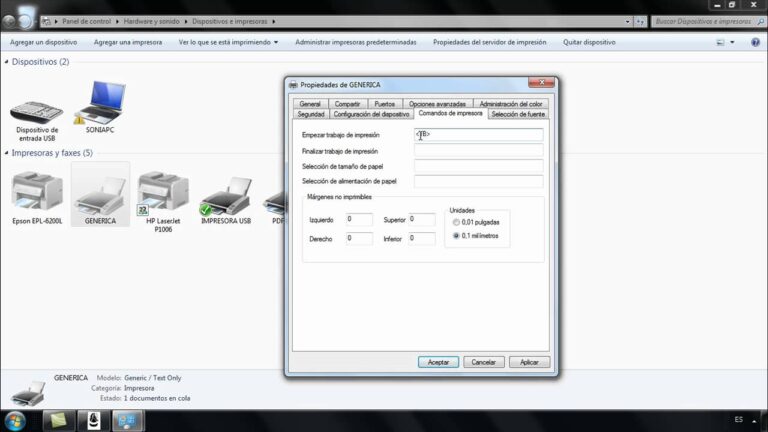768x432 pixels.
Task: Click the 'Finalizar trabajo de impresión' field
Action: coord(478,150)
